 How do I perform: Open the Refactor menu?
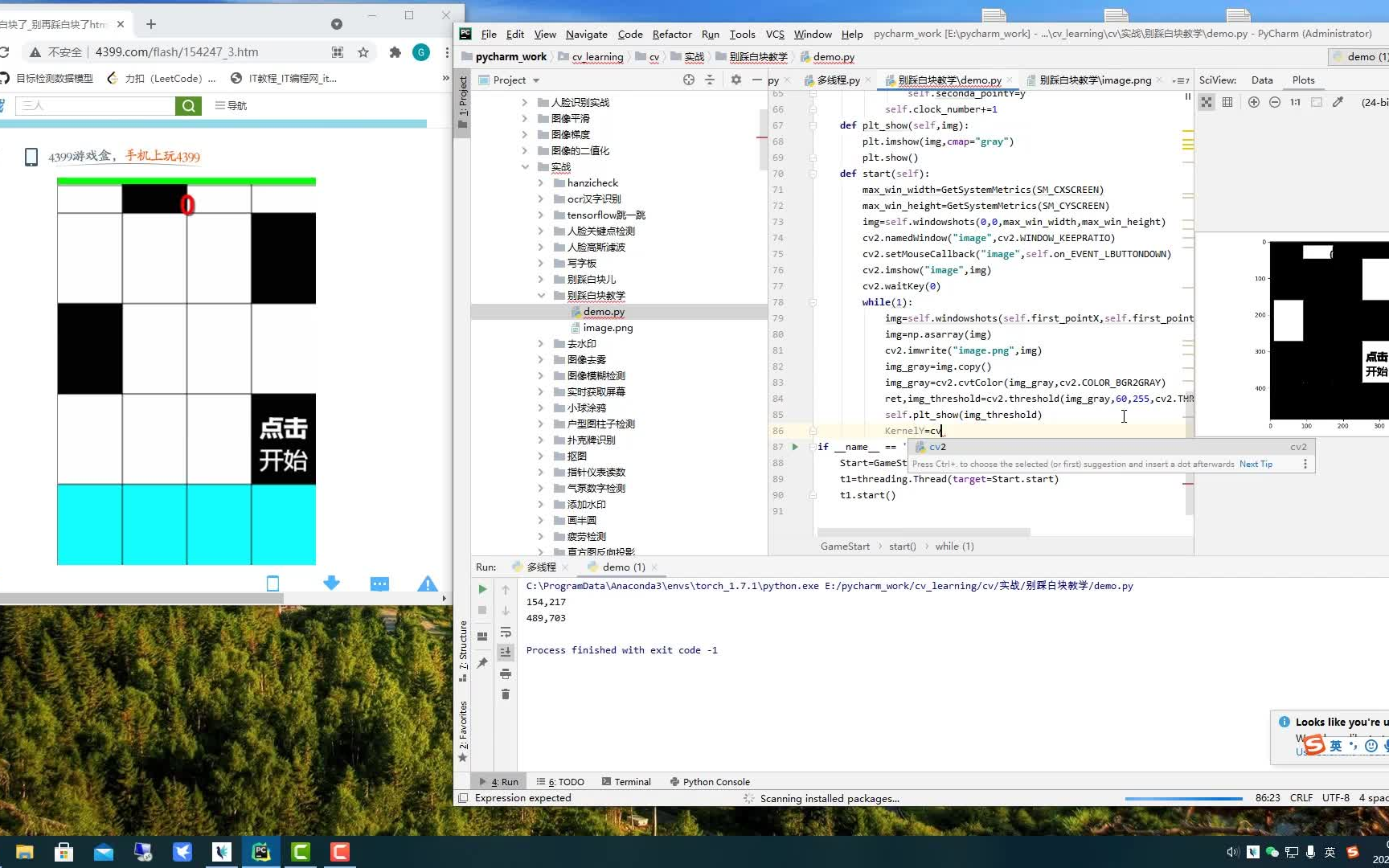671,34
